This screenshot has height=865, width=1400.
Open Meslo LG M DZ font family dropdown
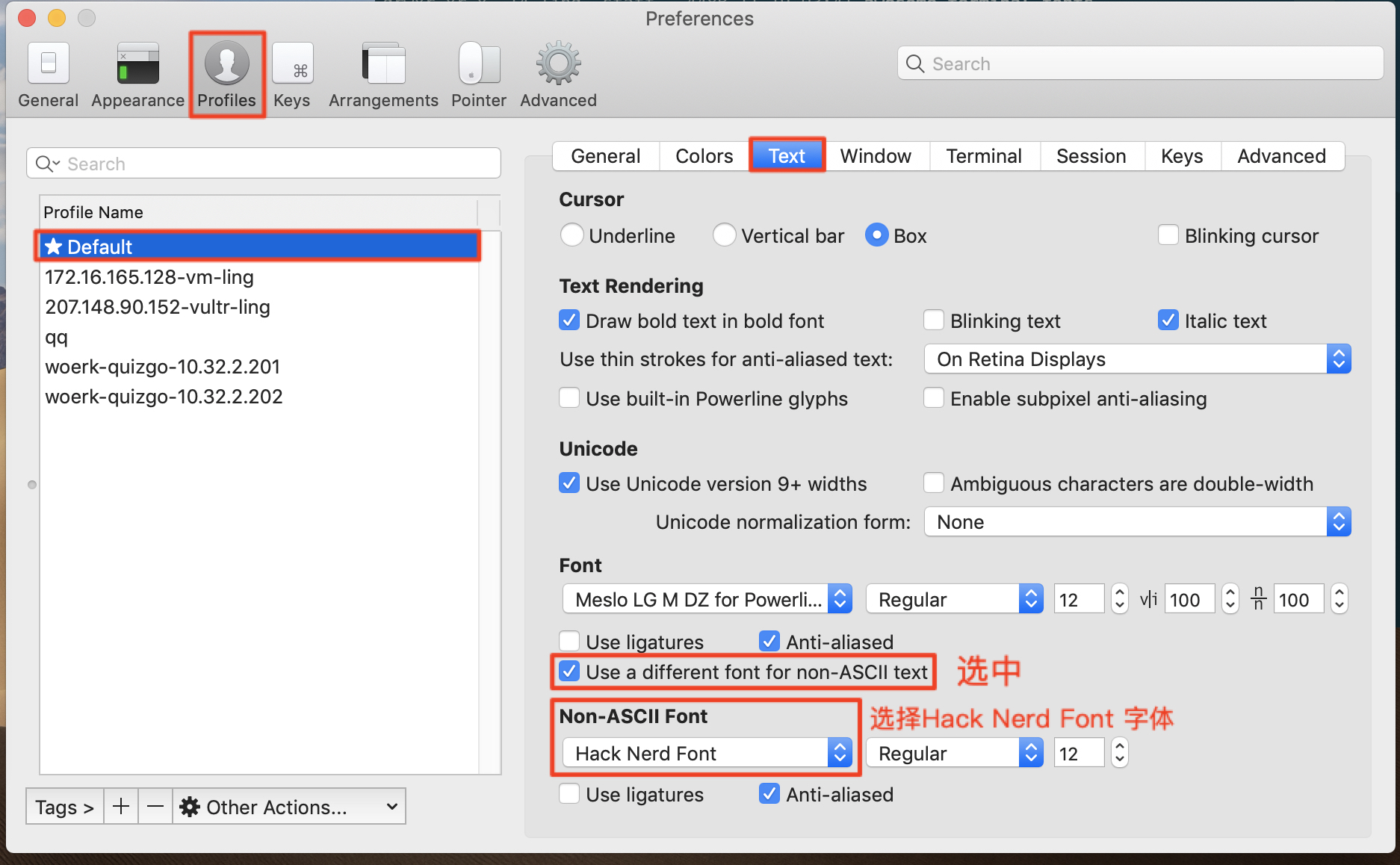(707, 599)
